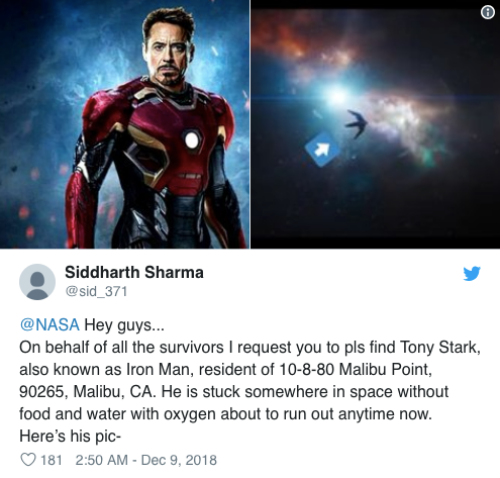
Task: Click the words "Tony Stark" in tweet
Action: tap(440, 347)
